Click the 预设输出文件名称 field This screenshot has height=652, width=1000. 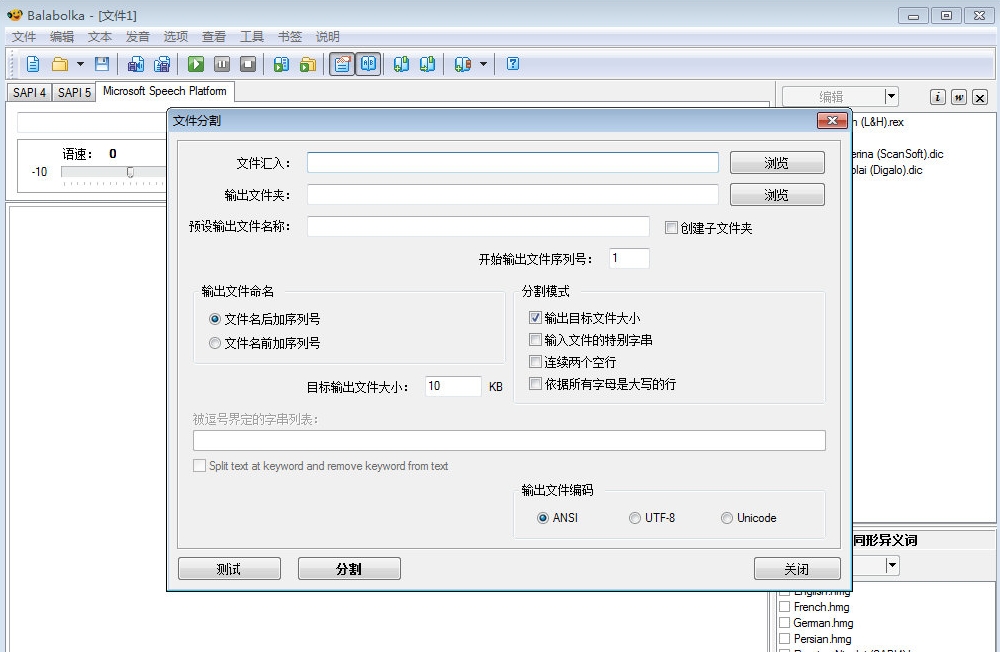[478, 226]
